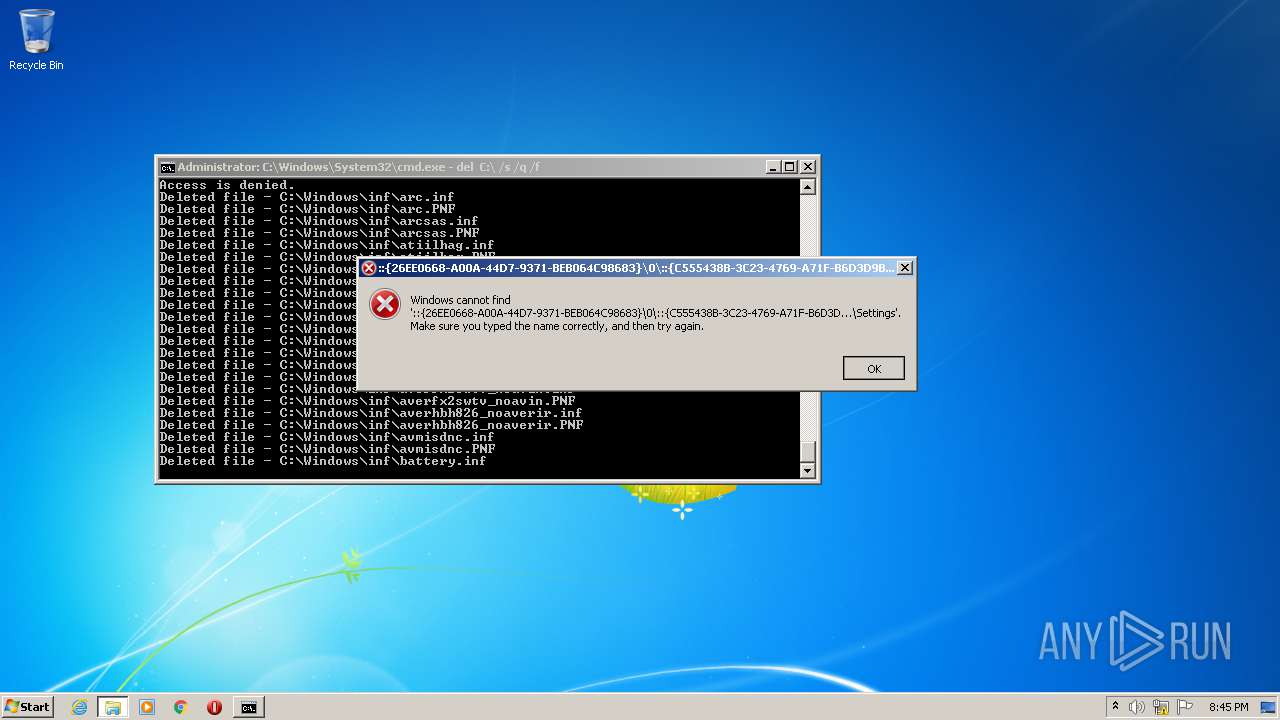Close the Windows cannot find dialog

point(904,268)
